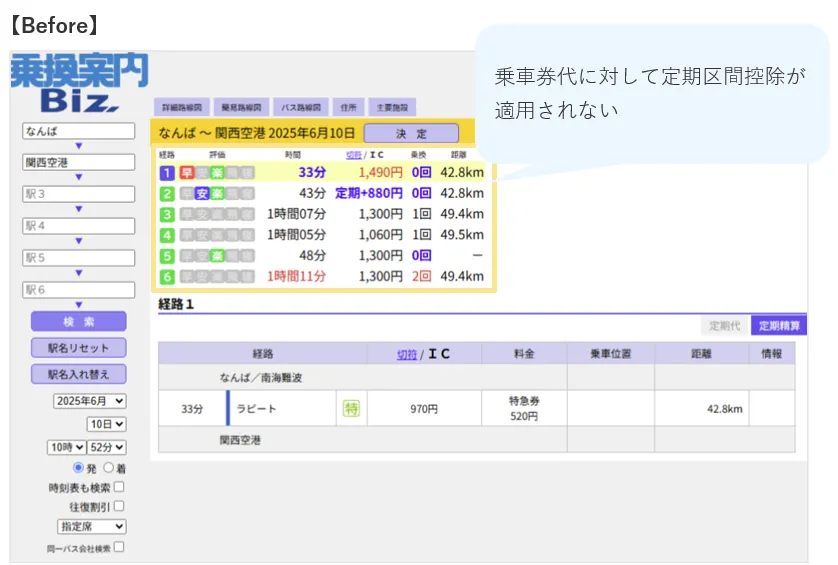Expand the 10日 day dropdown
838x565 pixels.
108,424
